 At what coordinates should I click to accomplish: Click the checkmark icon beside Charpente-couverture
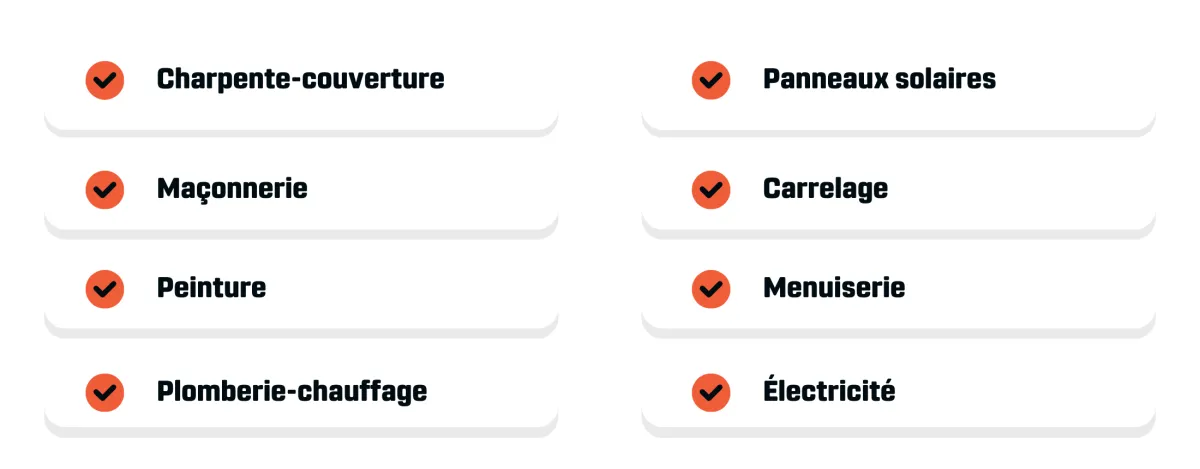click(104, 80)
